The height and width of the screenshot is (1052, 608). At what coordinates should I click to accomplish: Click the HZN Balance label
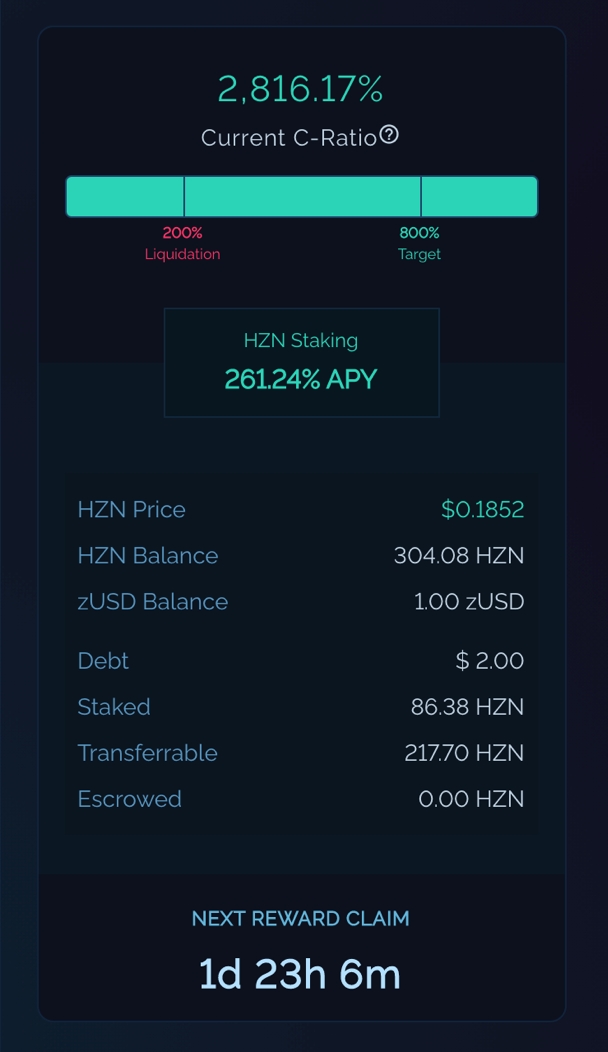click(x=147, y=555)
